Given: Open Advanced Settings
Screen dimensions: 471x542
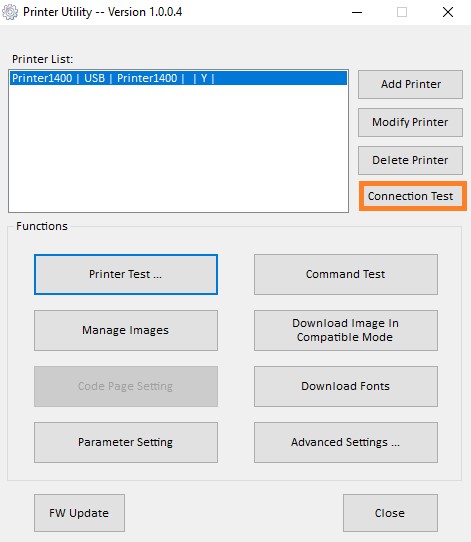Looking at the screenshot, I should click(x=346, y=442).
